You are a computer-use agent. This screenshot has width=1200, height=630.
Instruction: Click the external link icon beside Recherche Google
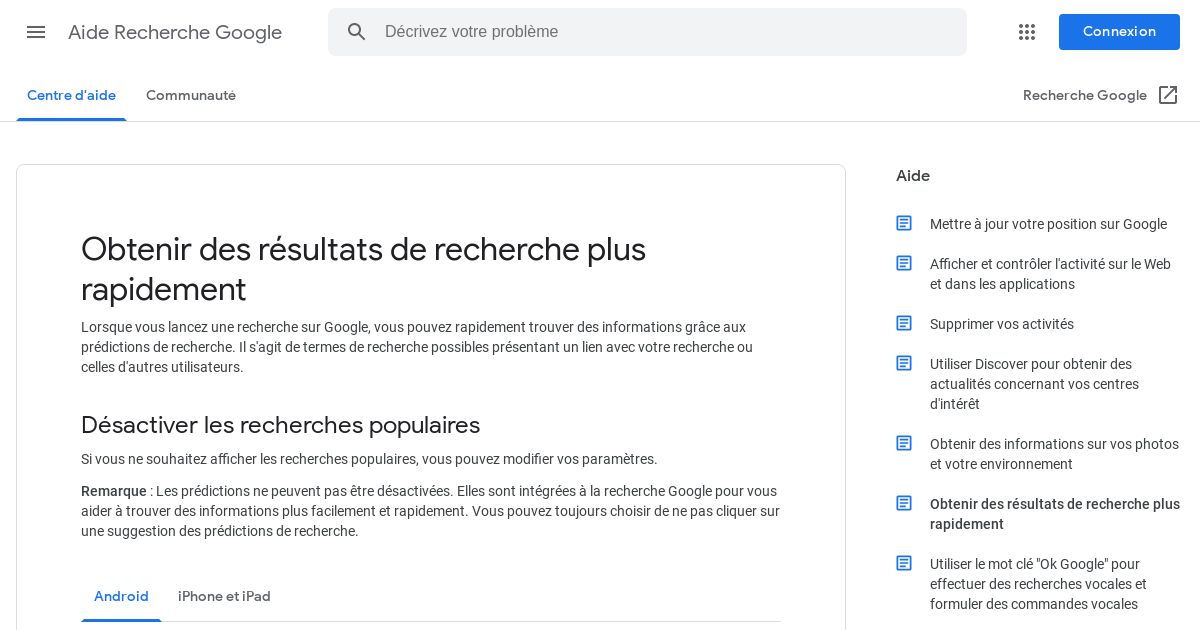[1168, 95]
